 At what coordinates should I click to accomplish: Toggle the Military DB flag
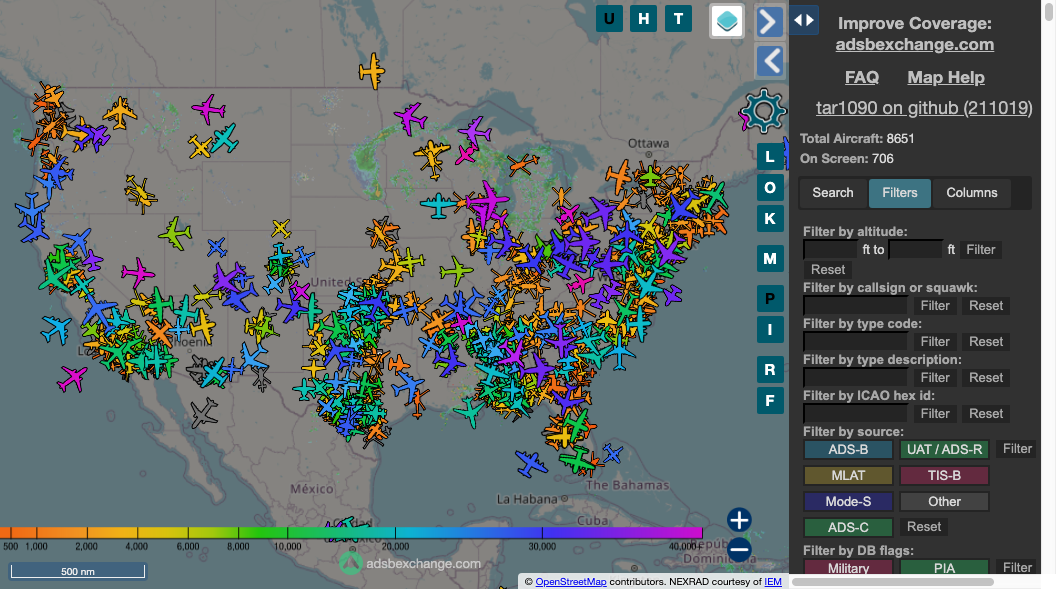pyautogui.click(x=848, y=568)
